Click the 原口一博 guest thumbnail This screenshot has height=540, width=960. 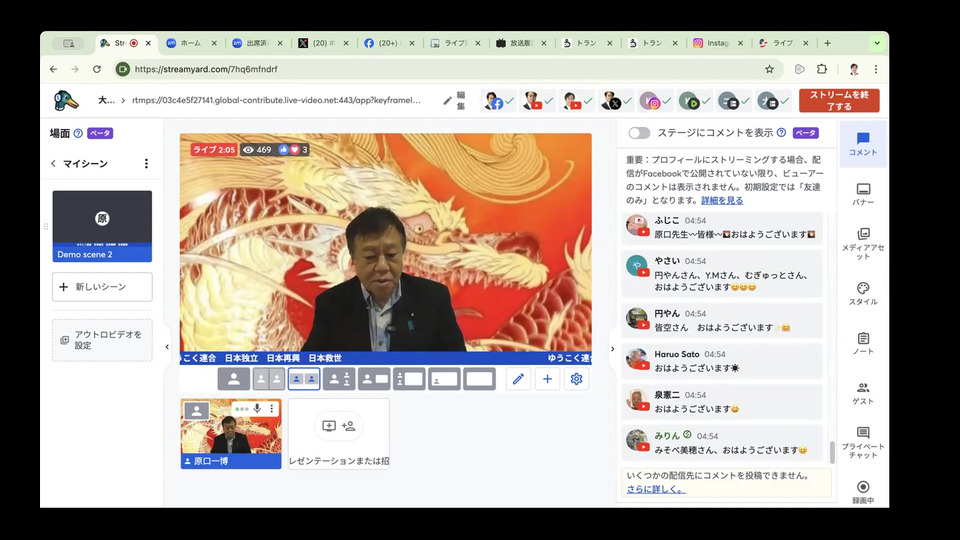[x=231, y=433]
